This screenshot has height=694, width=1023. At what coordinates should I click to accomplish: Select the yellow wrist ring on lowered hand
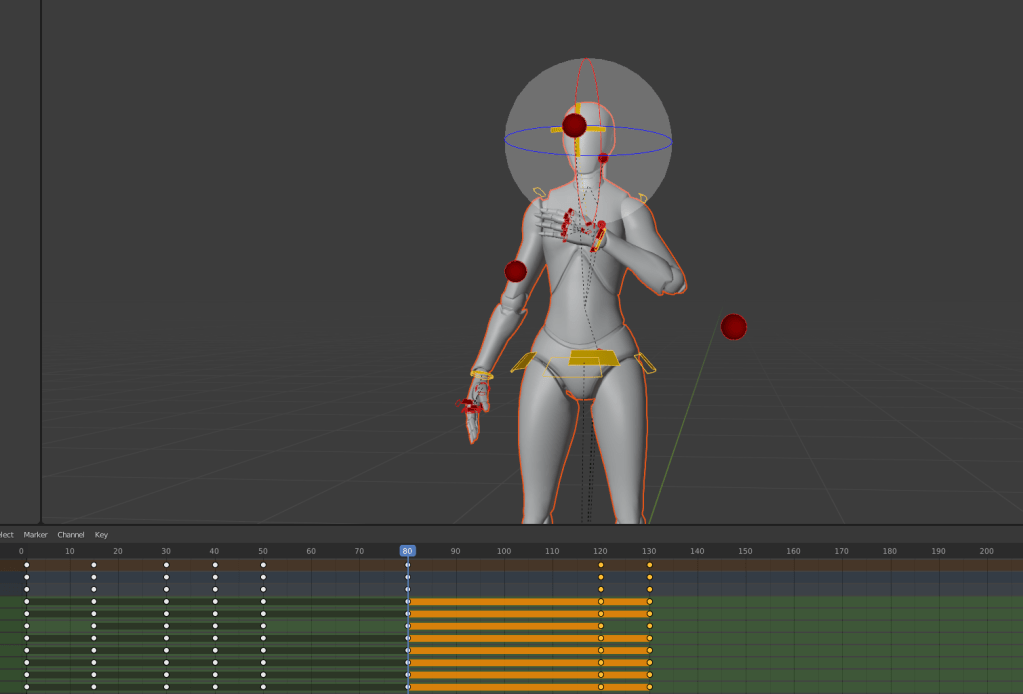[x=482, y=375]
